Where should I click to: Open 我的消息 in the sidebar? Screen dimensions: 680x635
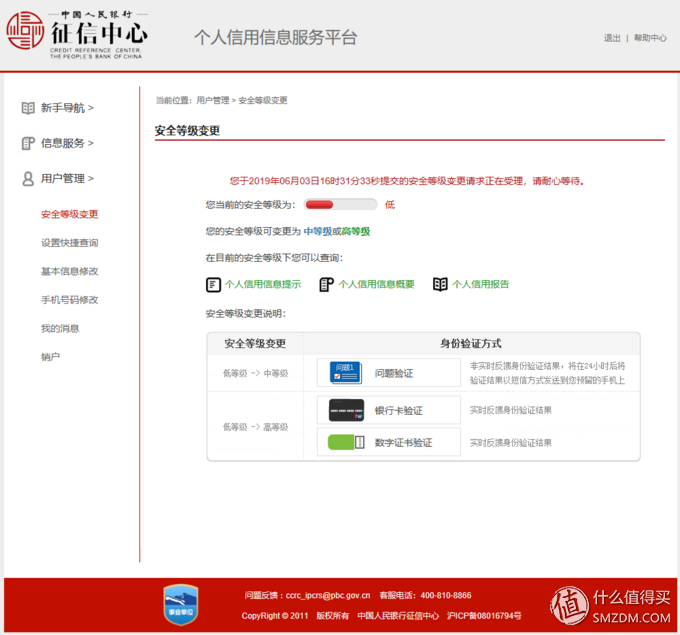click(x=60, y=328)
